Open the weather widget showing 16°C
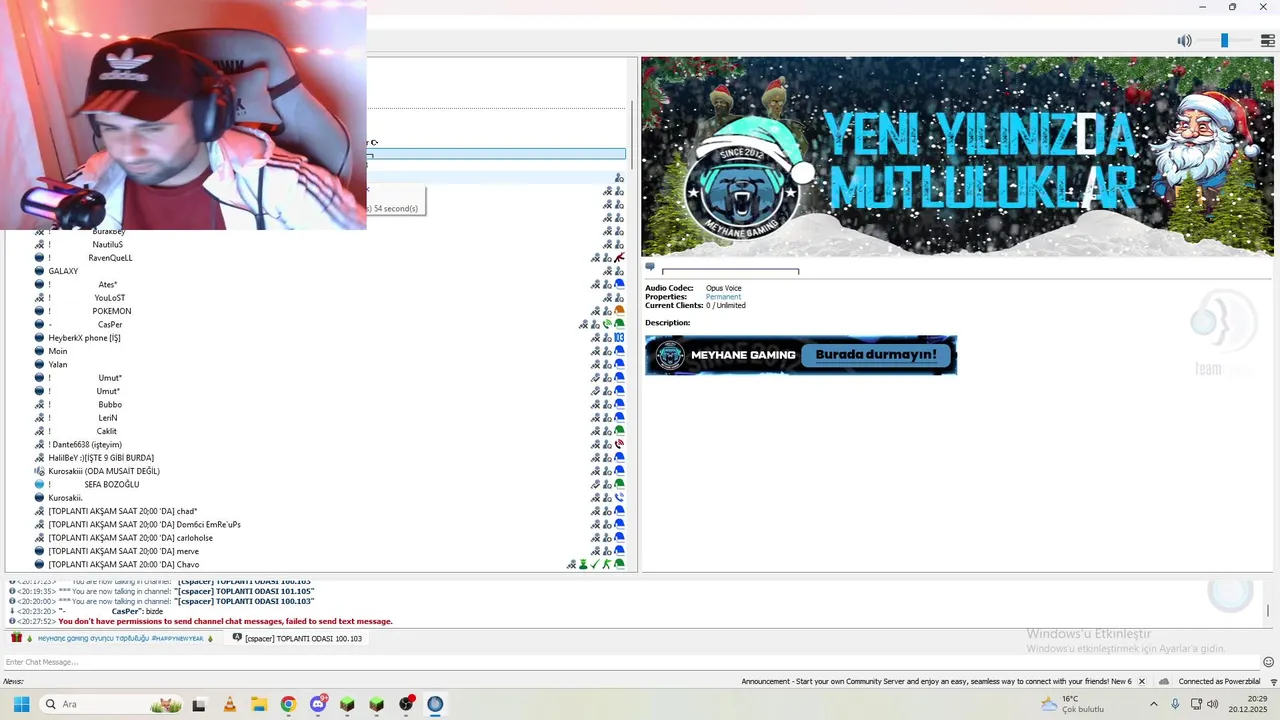The height and width of the screenshot is (720, 1280). click(x=1073, y=704)
